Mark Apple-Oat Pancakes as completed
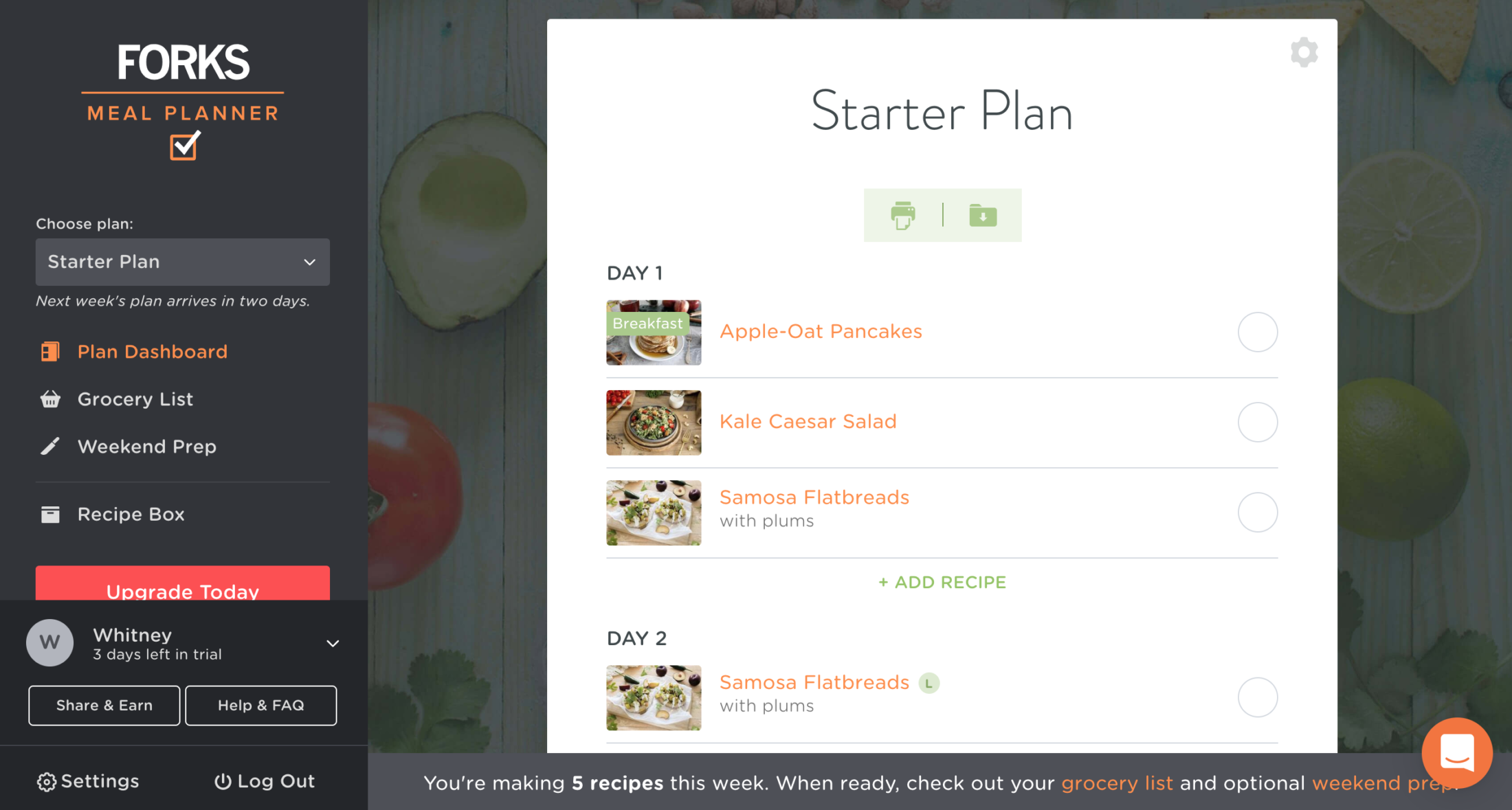Screen dimensions: 1512x810 point(1257,333)
